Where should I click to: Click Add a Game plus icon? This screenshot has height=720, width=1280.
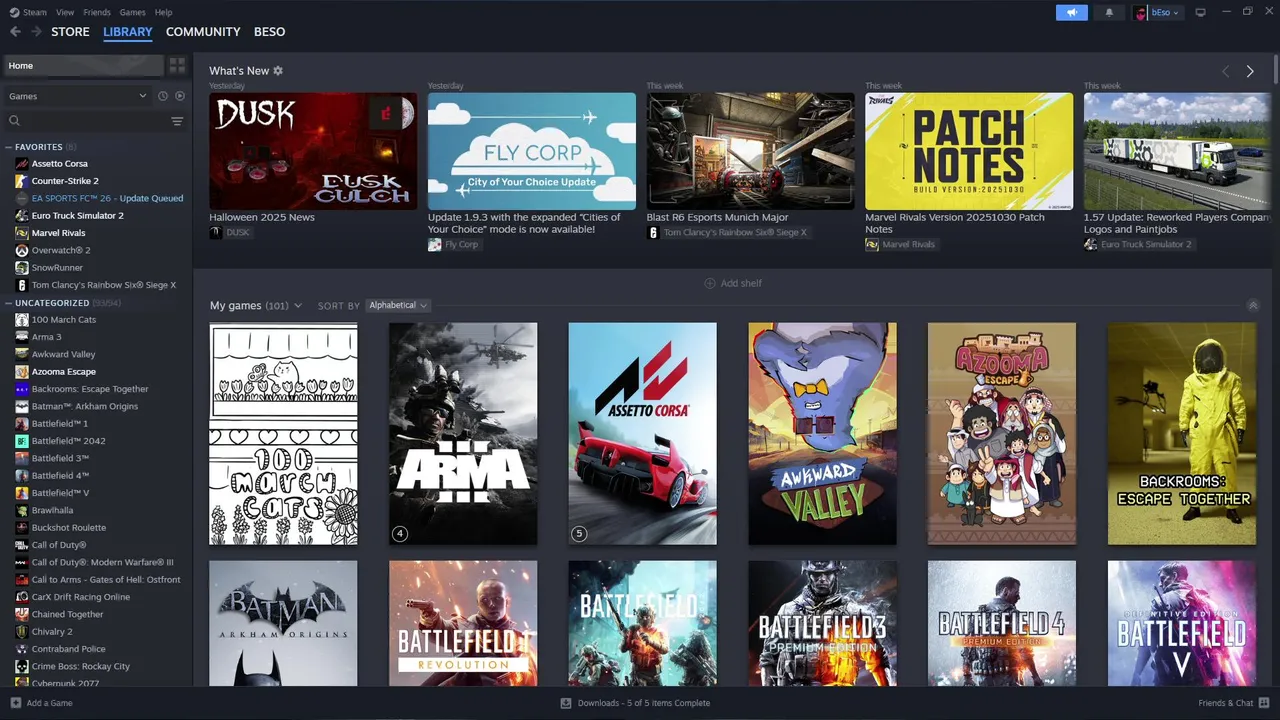[x=15, y=703]
